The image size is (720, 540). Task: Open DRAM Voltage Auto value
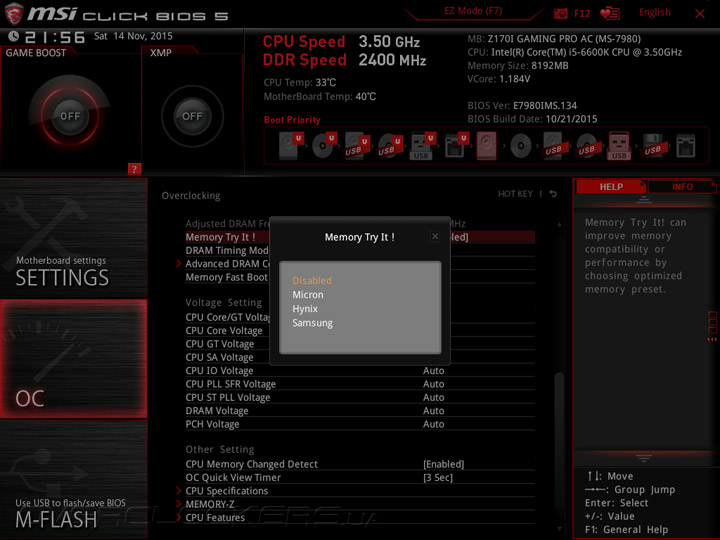(x=433, y=411)
